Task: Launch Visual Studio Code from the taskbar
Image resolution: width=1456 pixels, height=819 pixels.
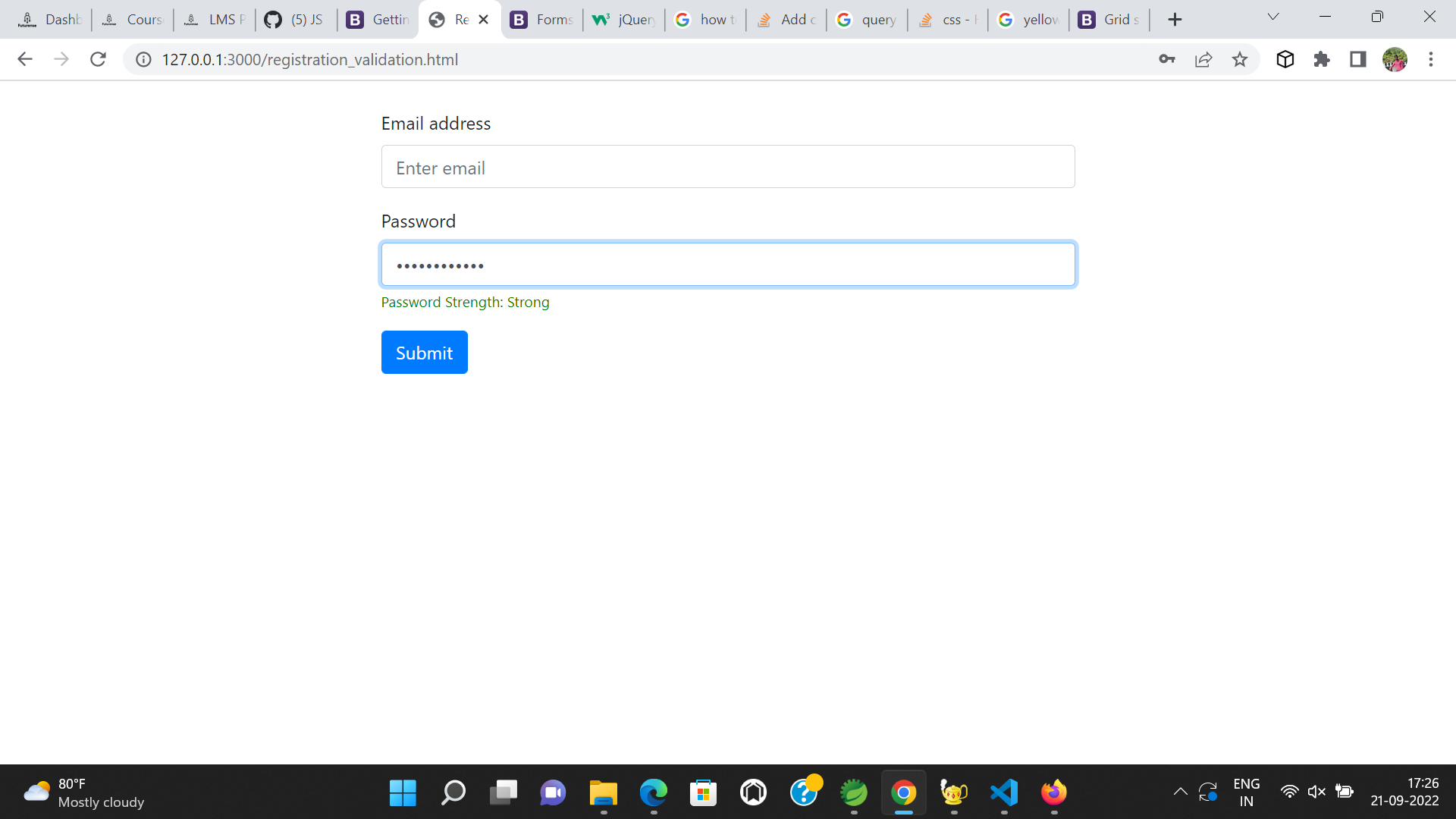Action: pos(1003,792)
